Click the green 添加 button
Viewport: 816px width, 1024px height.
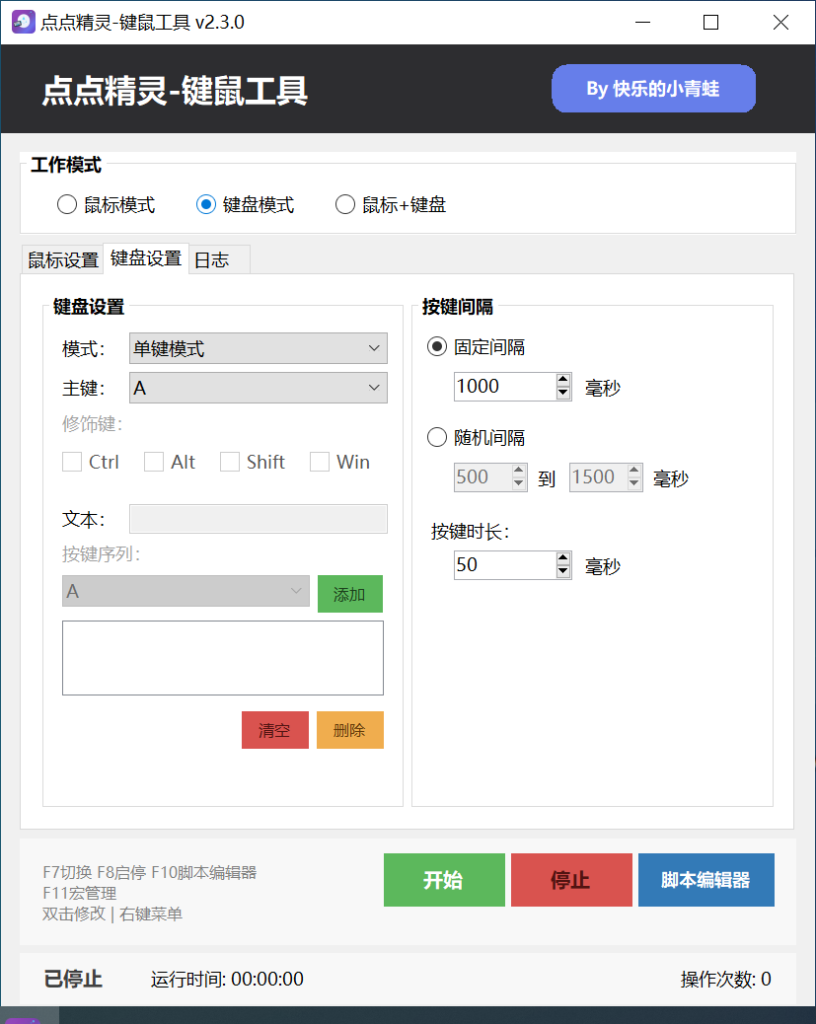click(x=350, y=593)
